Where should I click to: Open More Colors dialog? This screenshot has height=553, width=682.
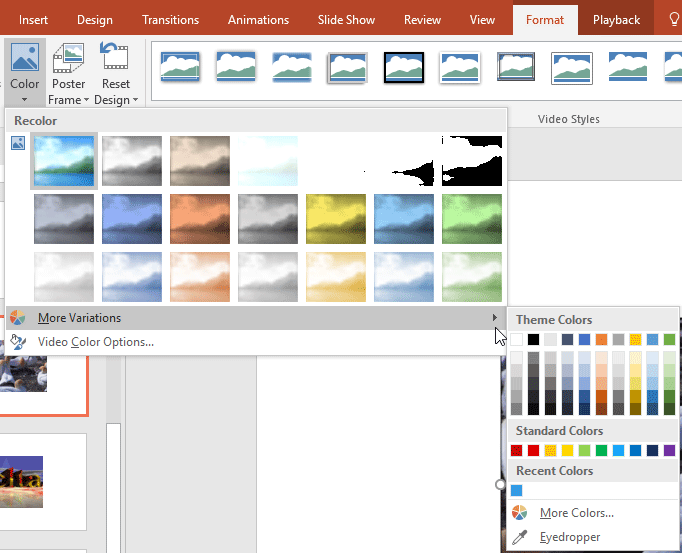pyautogui.click(x=576, y=513)
